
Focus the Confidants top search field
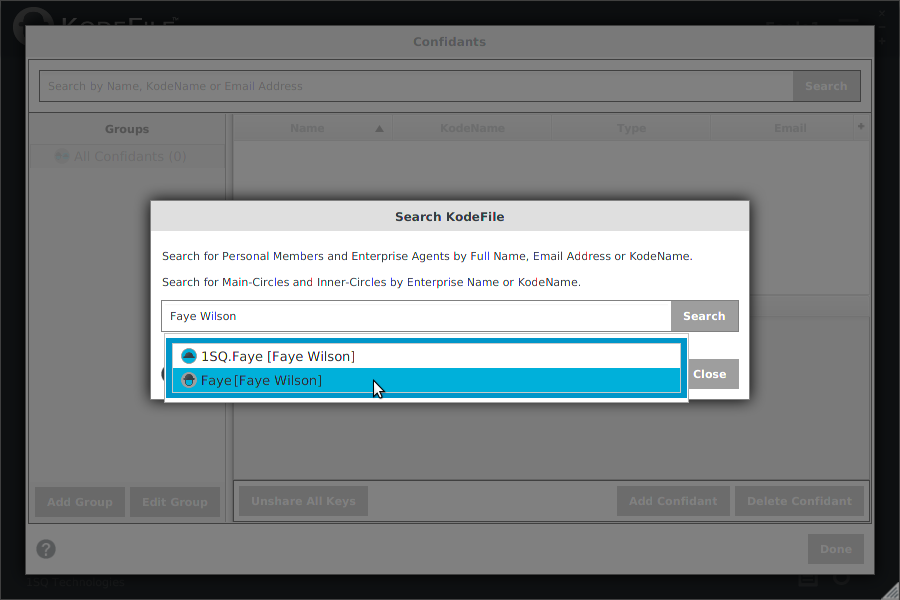(416, 86)
